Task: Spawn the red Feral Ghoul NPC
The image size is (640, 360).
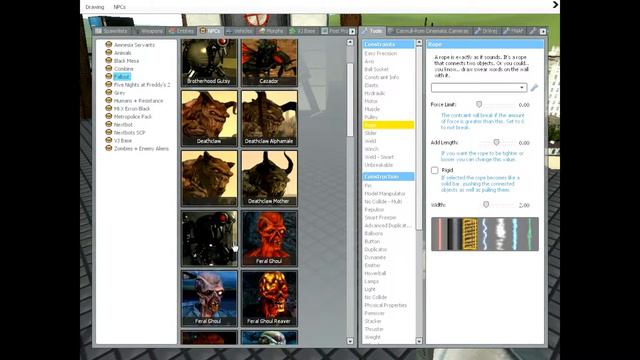Action: pos(269,238)
